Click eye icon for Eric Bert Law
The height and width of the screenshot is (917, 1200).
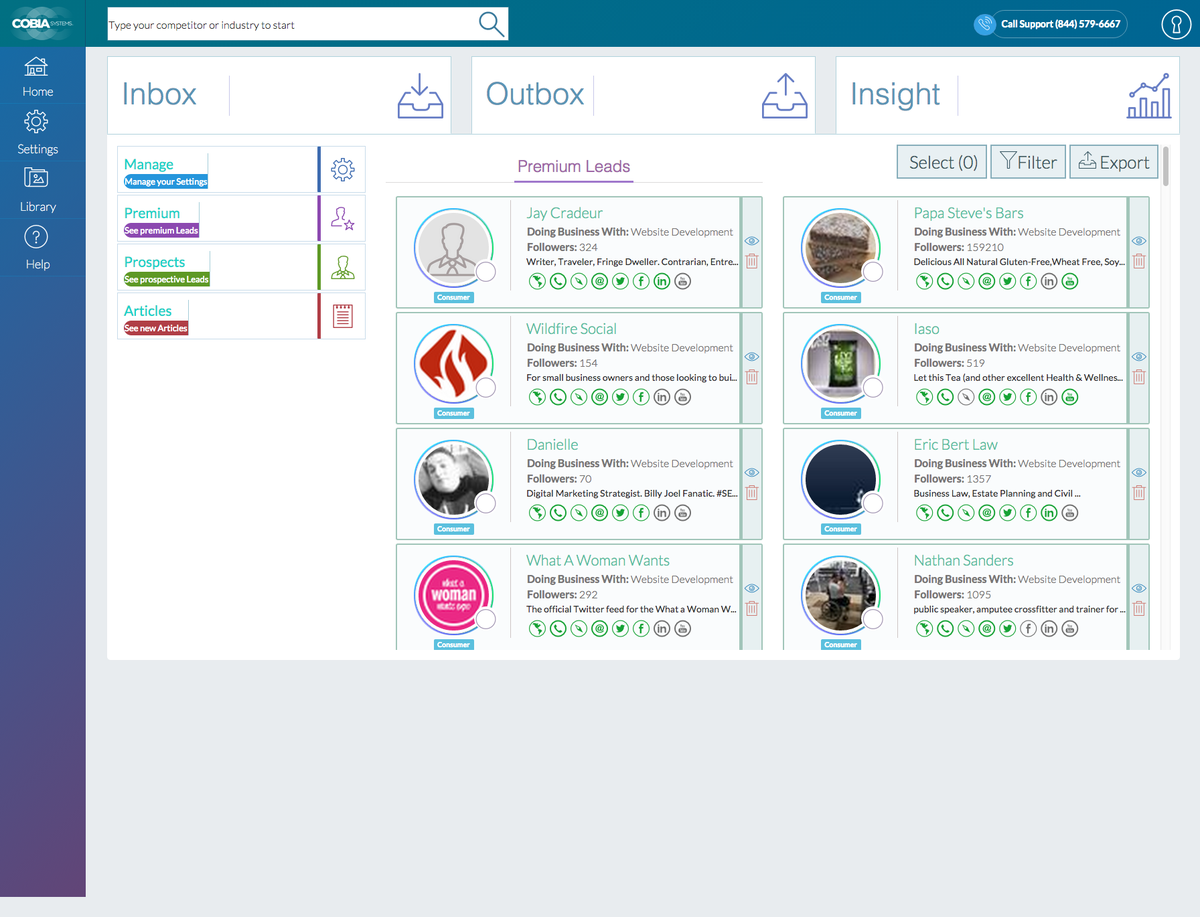pos(1139,473)
